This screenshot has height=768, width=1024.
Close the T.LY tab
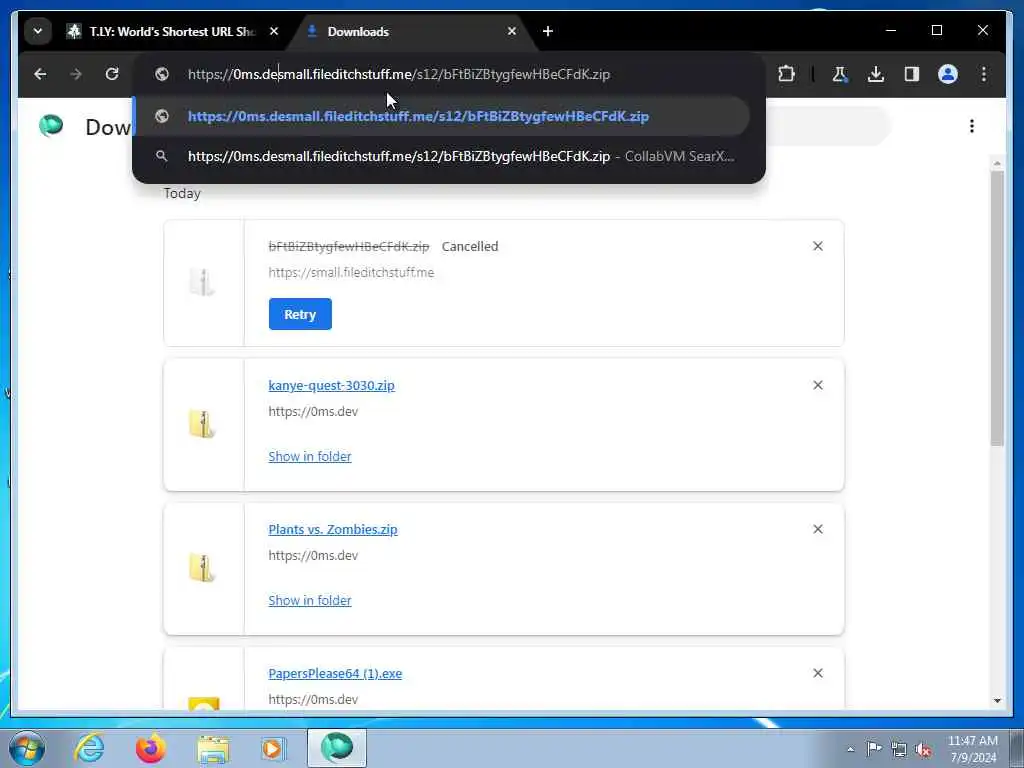[x=274, y=31]
